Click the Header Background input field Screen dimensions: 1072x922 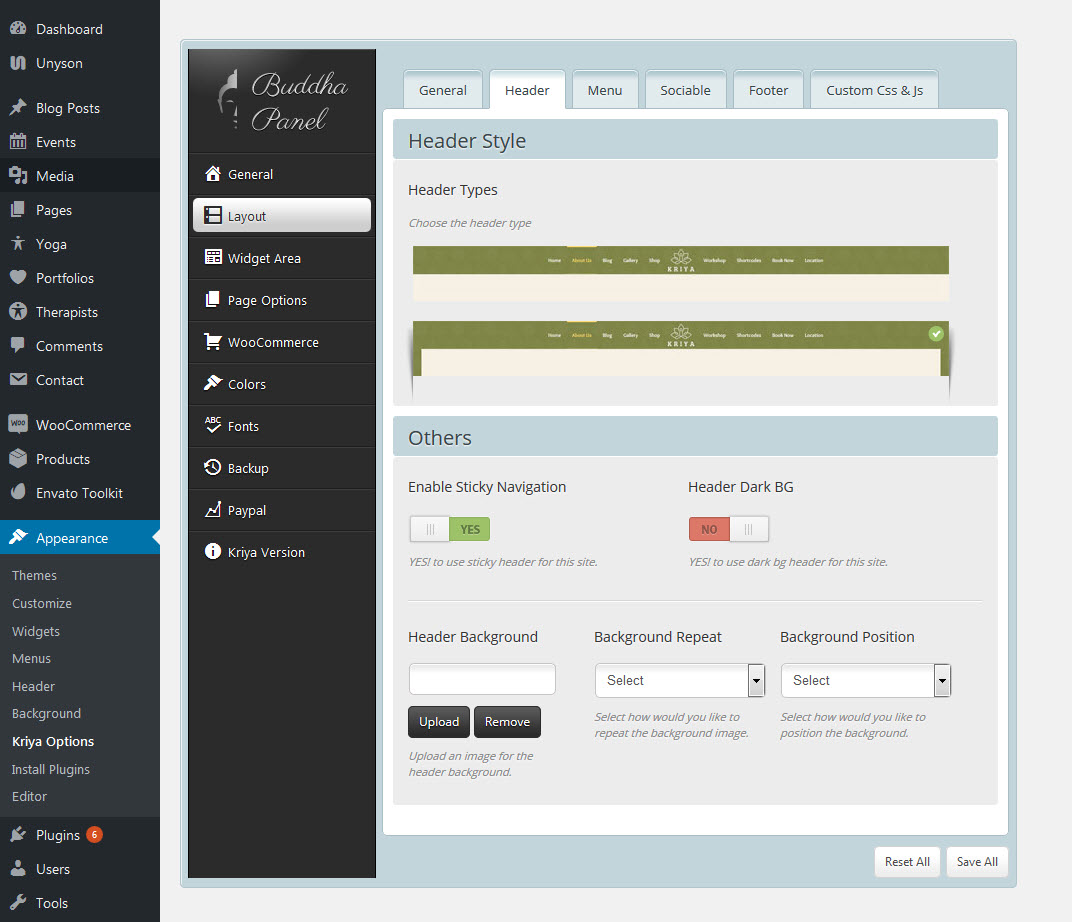[482, 679]
